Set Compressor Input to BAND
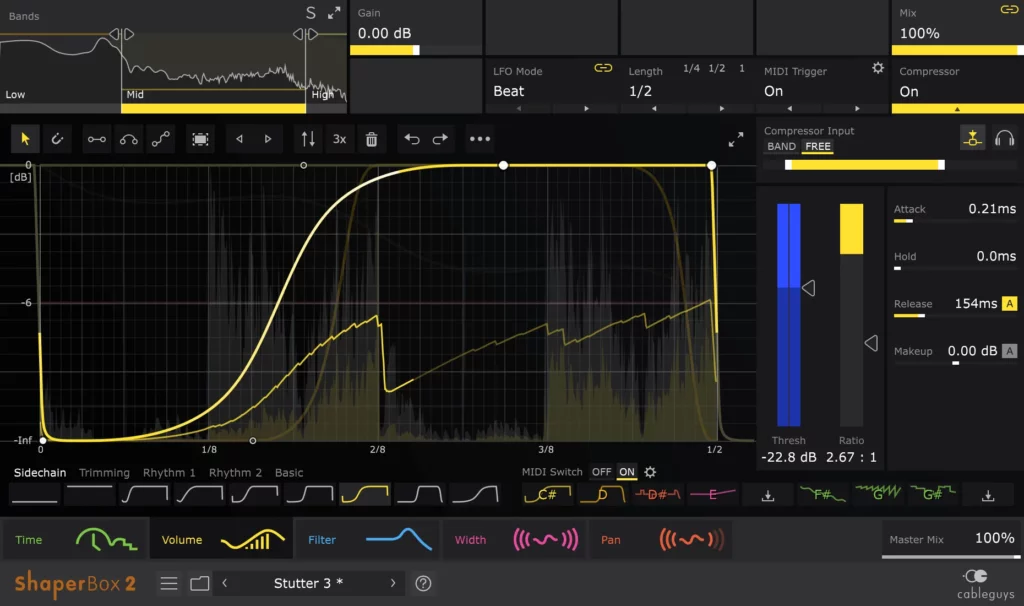Image resolution: width=1024 pixels, height=606 pixels. (x=780, y=146)
